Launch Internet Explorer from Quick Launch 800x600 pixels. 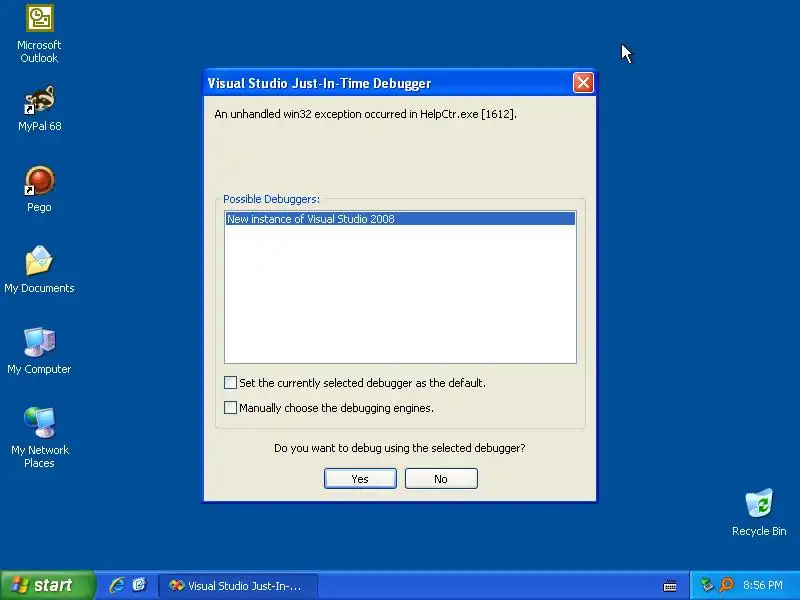click(117, 585)
